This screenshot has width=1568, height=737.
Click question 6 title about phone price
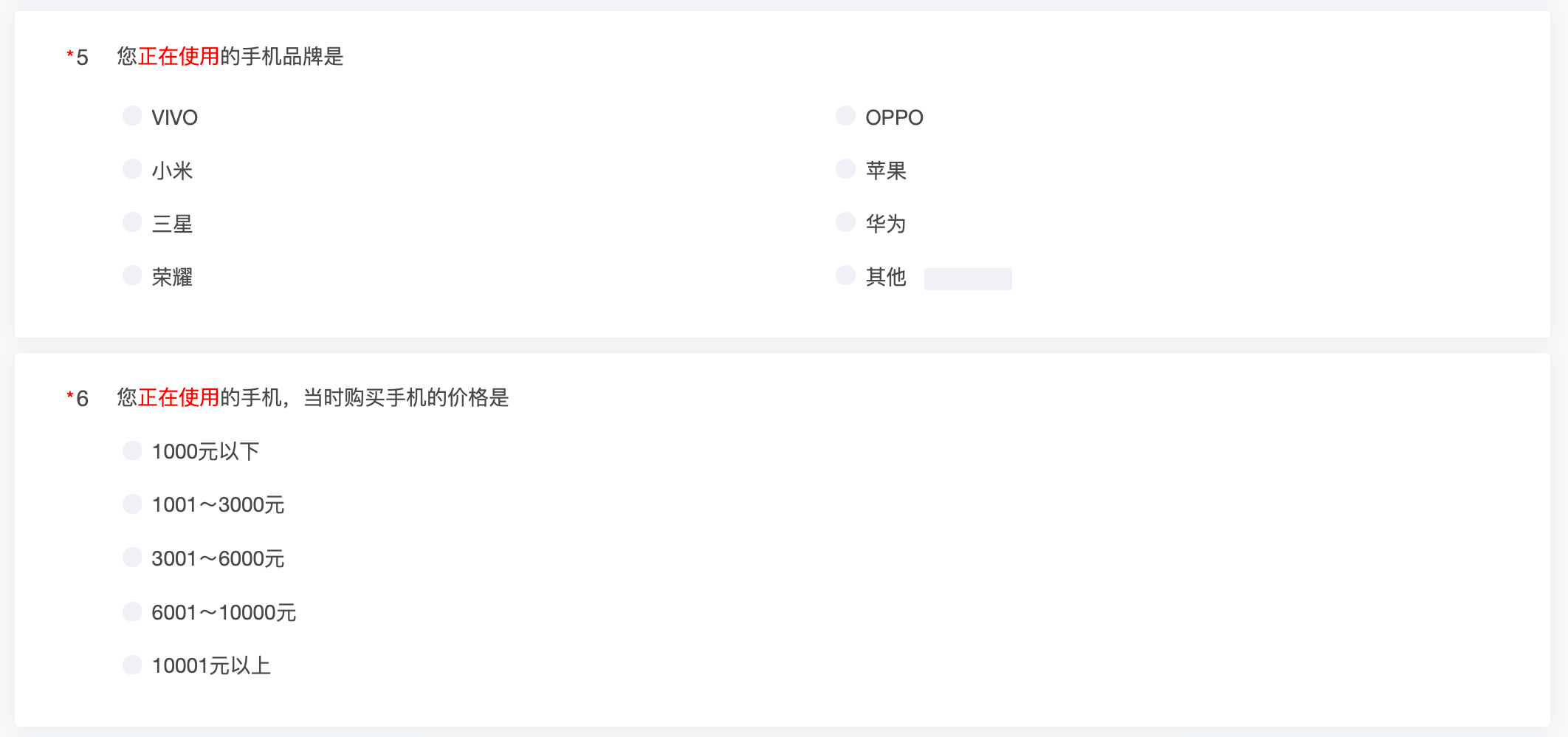[313, 398]
